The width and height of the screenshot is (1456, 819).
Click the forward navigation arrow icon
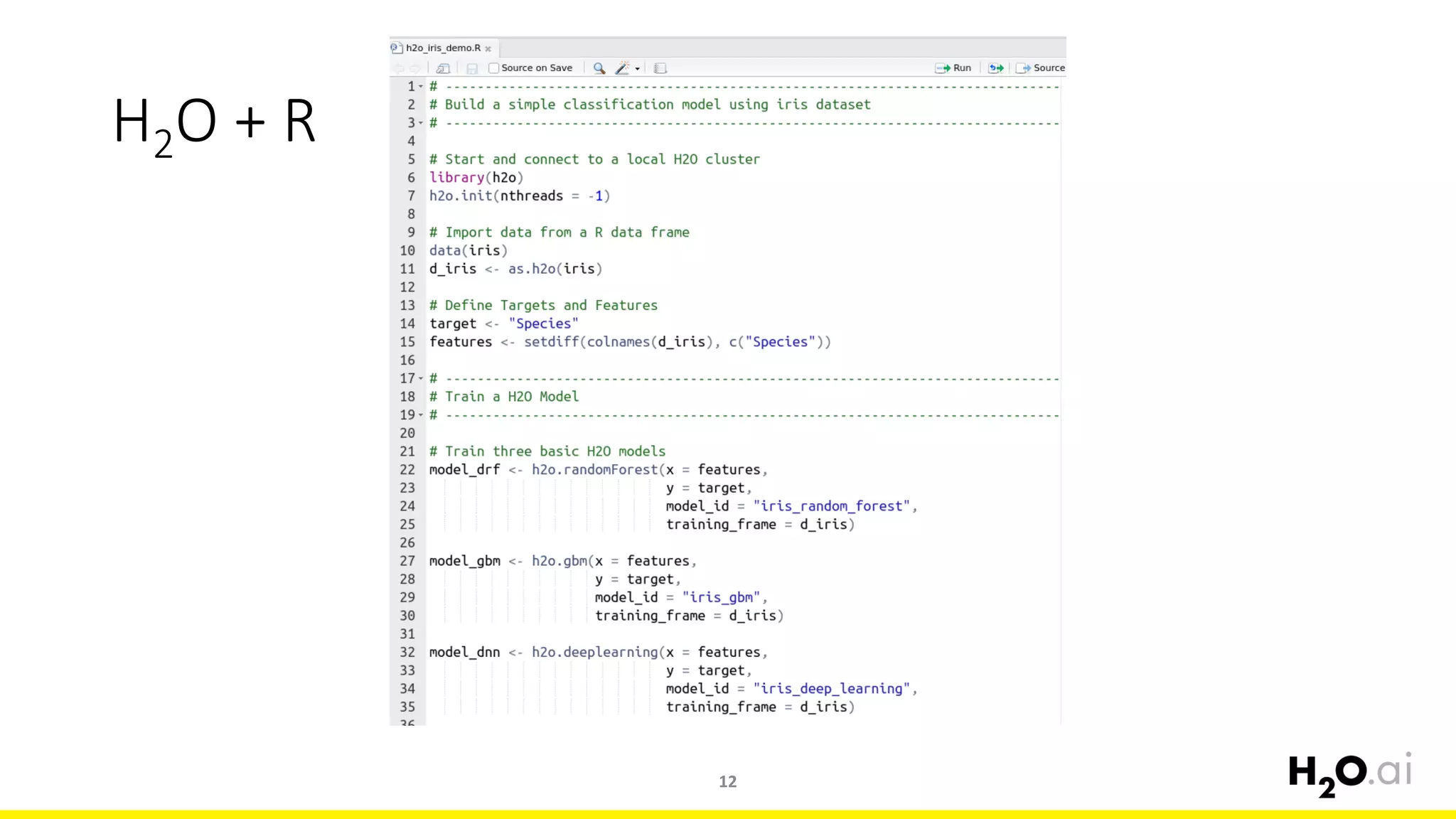(415, 68)
